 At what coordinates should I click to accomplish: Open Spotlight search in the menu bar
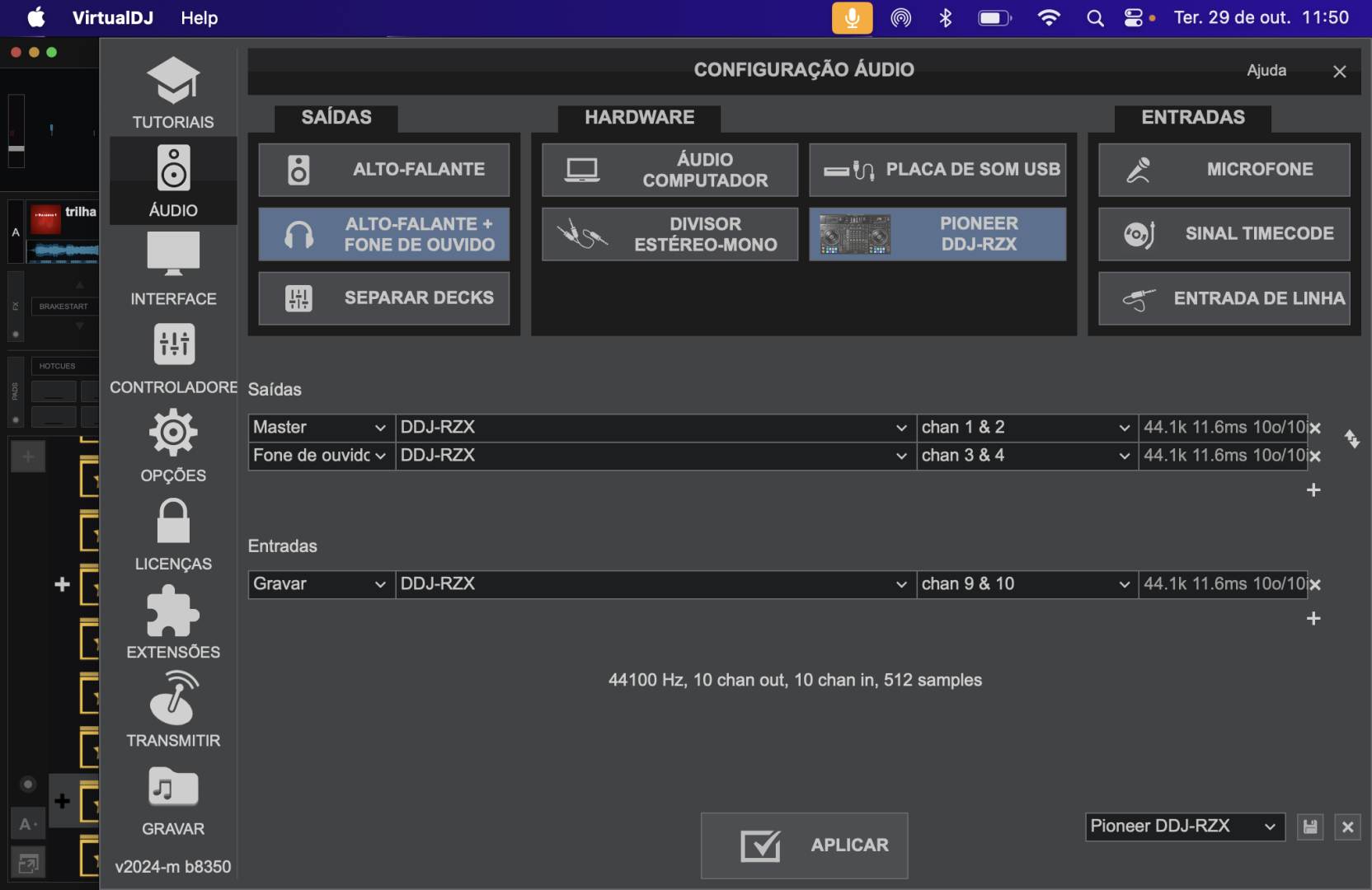(x=1095, y=18)
